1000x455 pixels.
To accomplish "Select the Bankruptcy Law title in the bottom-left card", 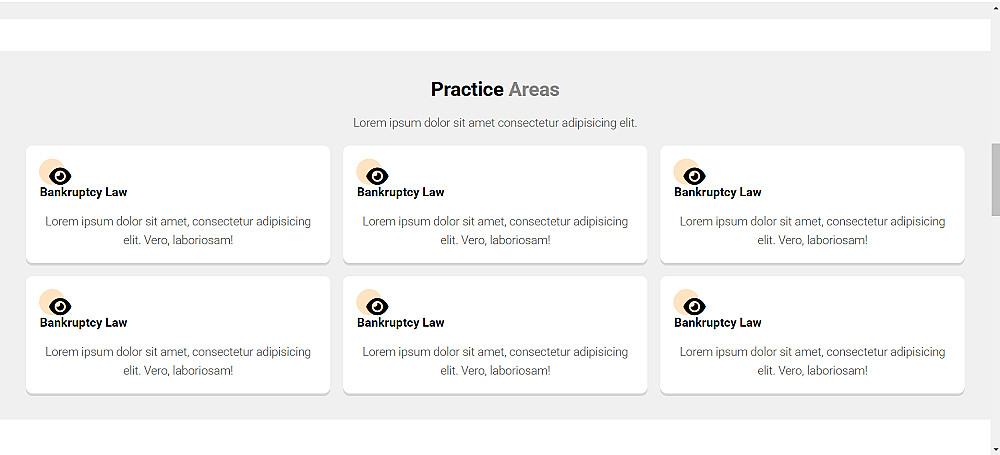I will [x=84, y=323].
